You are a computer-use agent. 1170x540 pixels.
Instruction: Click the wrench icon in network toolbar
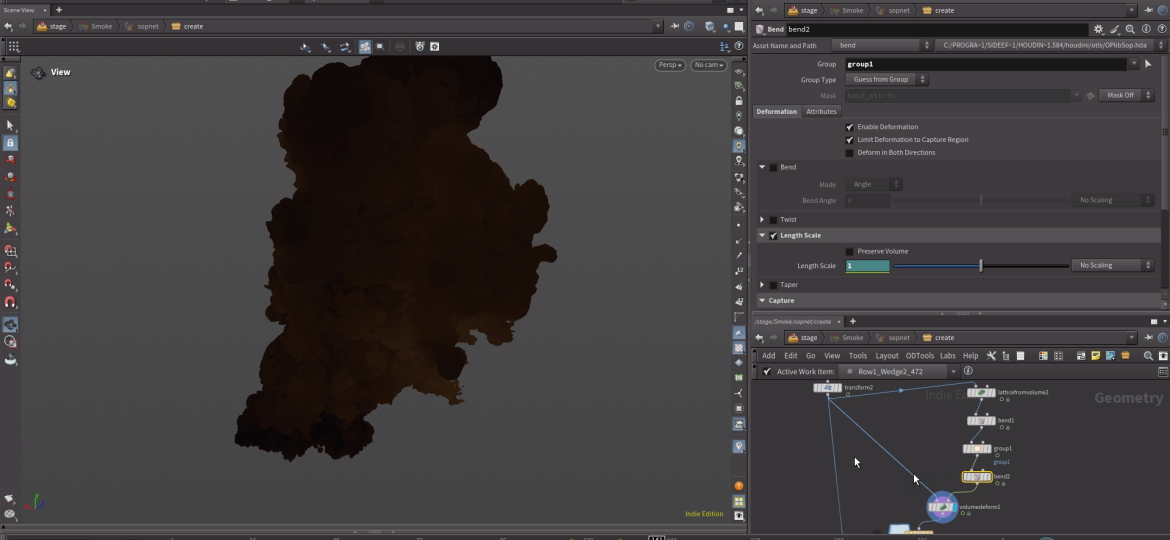point(991,355)
